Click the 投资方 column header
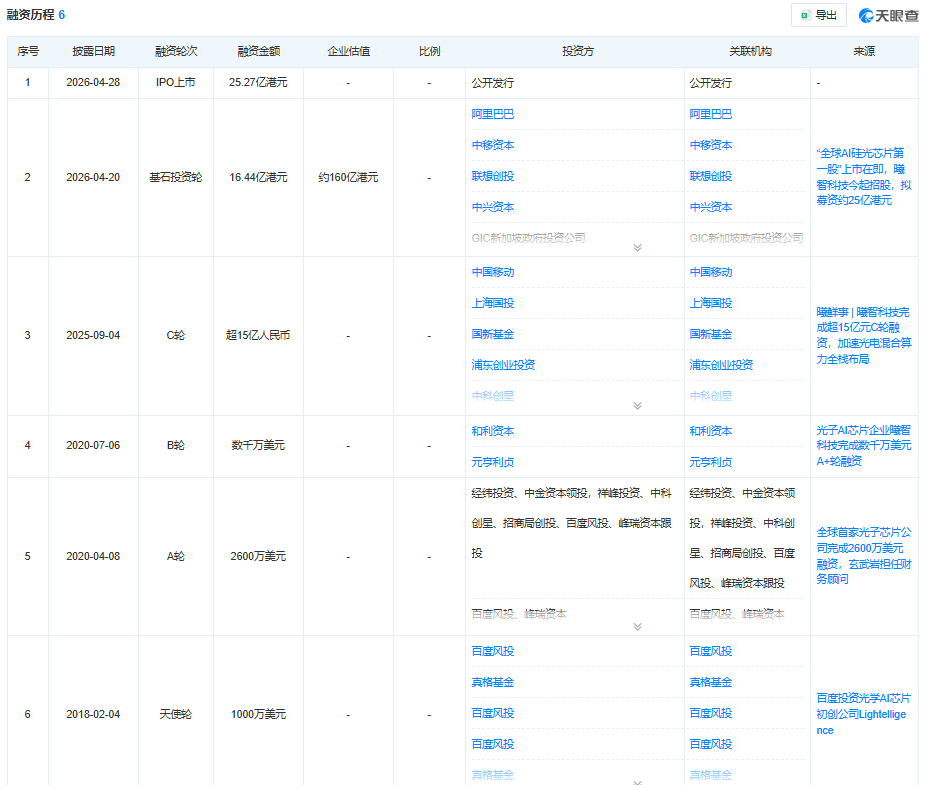 pyautogui.click(x=578, y=51)
